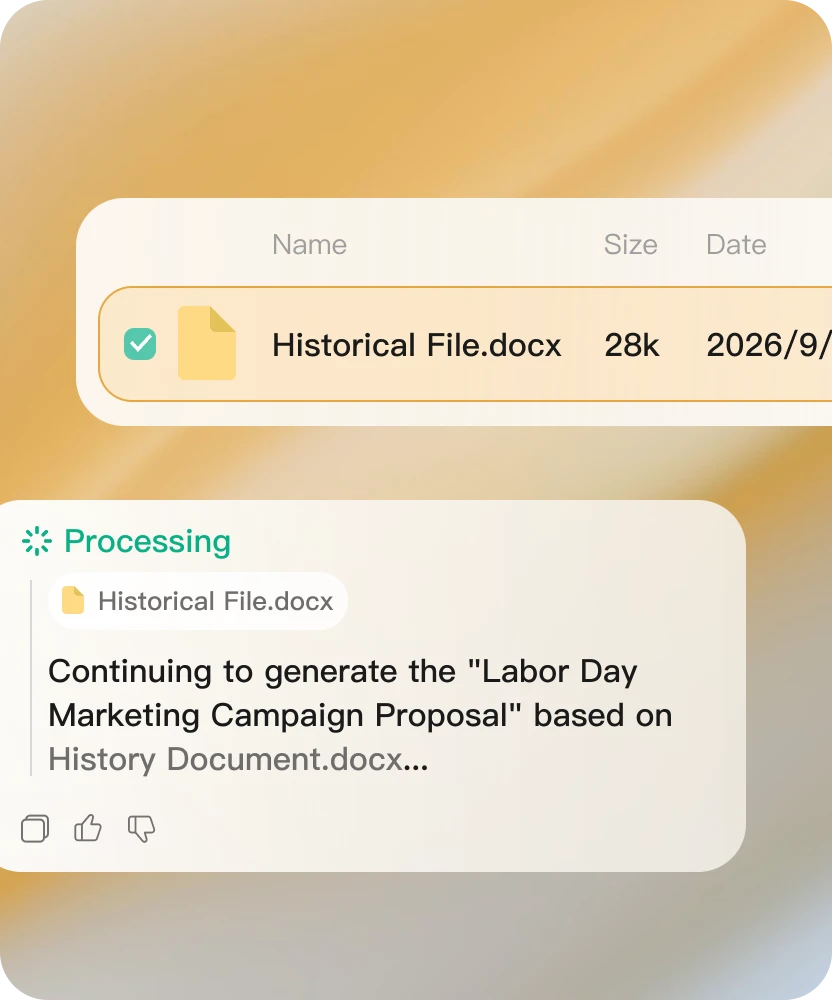
Task: Click the small file icon in attachment chip
Action: [73, 600]
